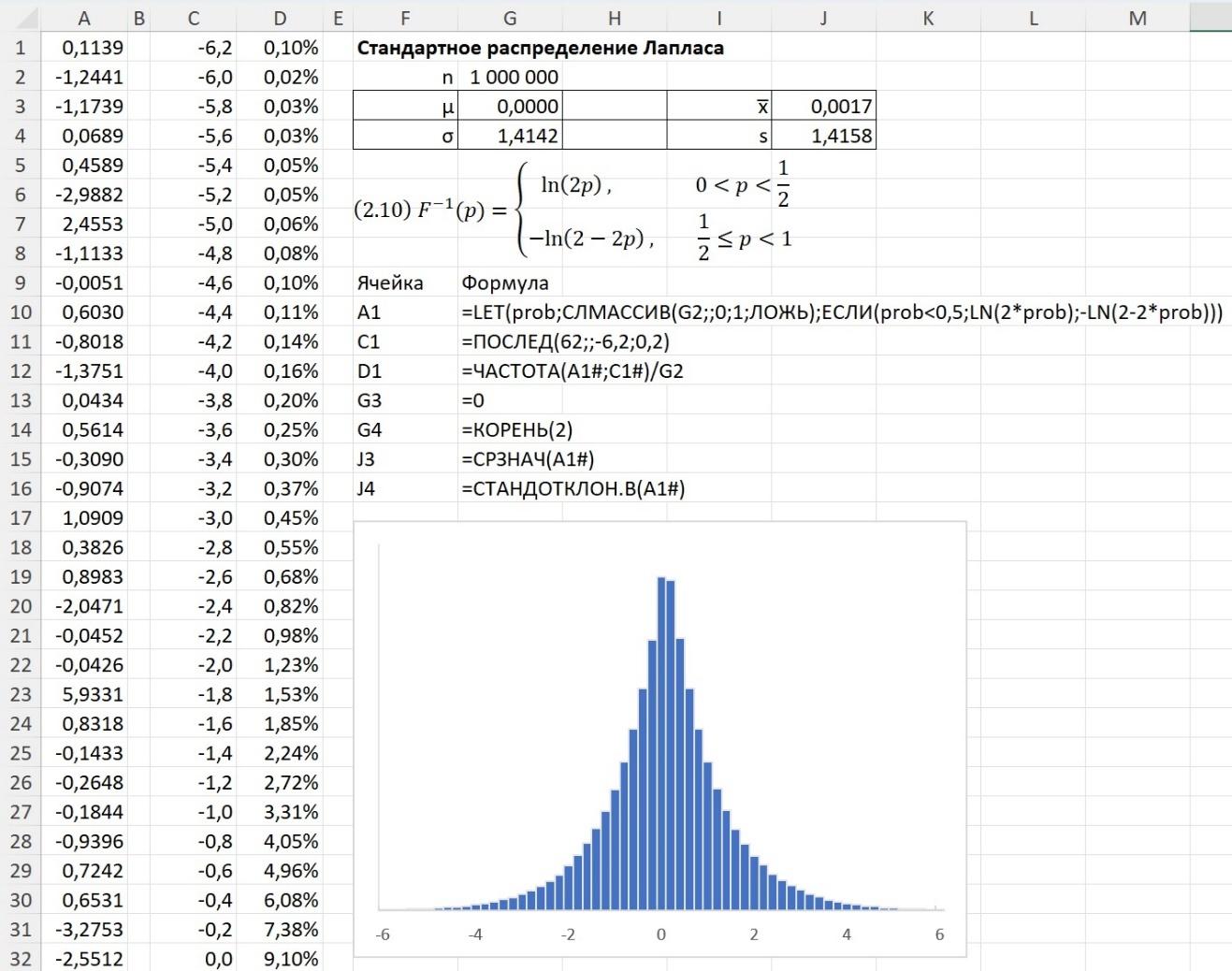Viewport: 1232px width, 971px height.
Task: Select the Laplace histogram chart
Action: [x=659, y=739]
